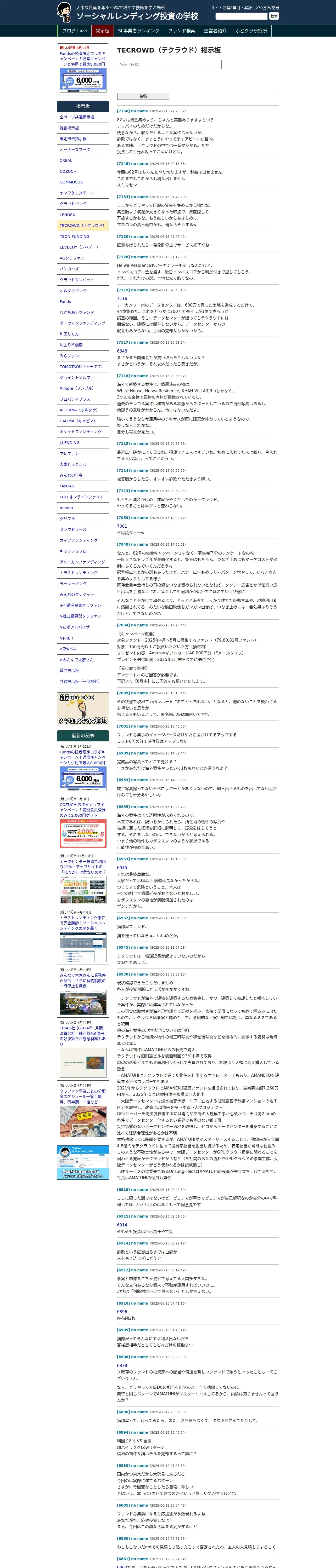Click post number [7150] link
Viewport: 336px width, 1568px height.
(x=123, y=111)
